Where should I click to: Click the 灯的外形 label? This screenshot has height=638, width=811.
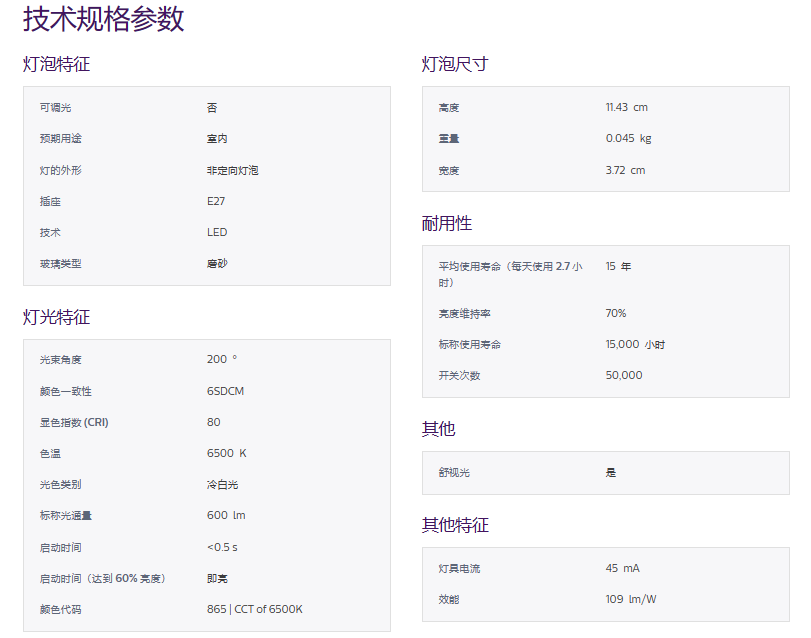click(x=61, y=170)
